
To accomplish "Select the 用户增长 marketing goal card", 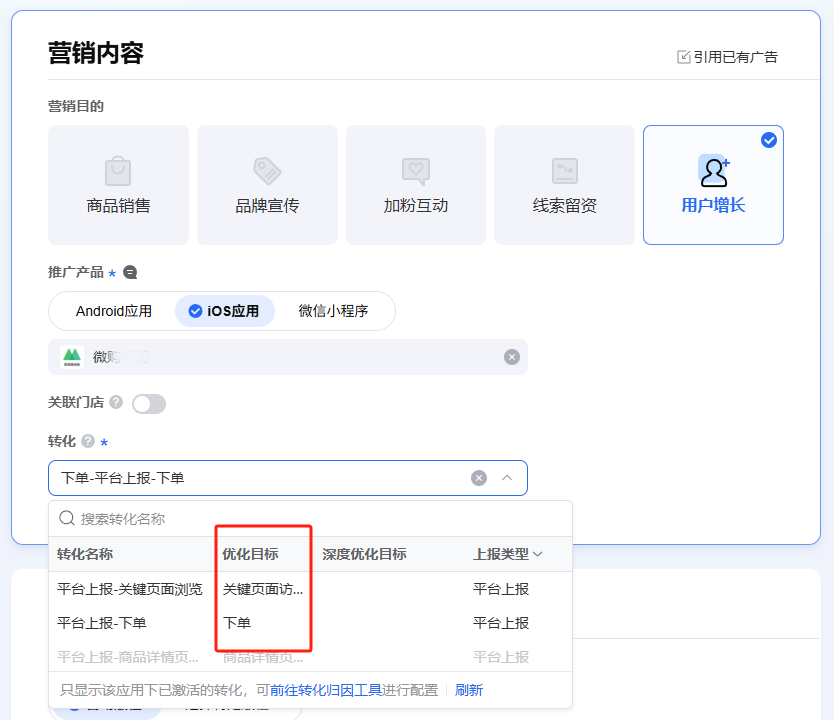I will [x=713, y=185].
